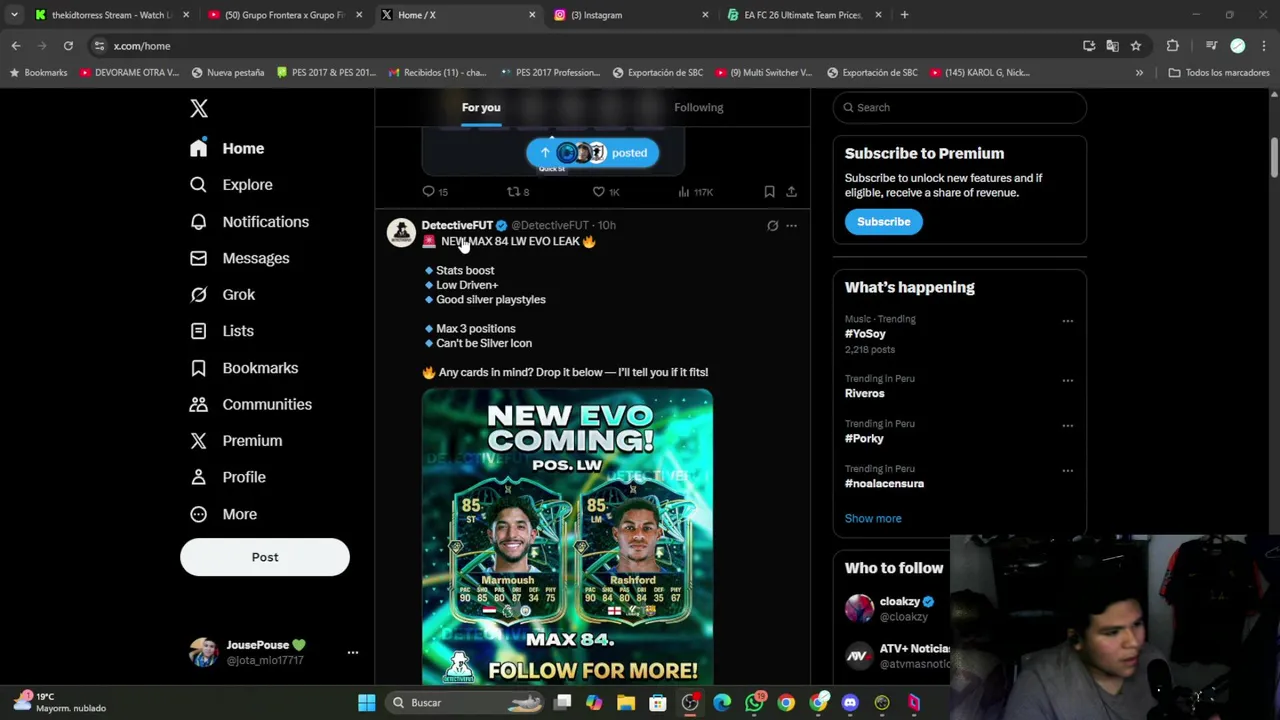1280x720 pixels.
Task: Click the Subscribe button
Action: [883, 222]
